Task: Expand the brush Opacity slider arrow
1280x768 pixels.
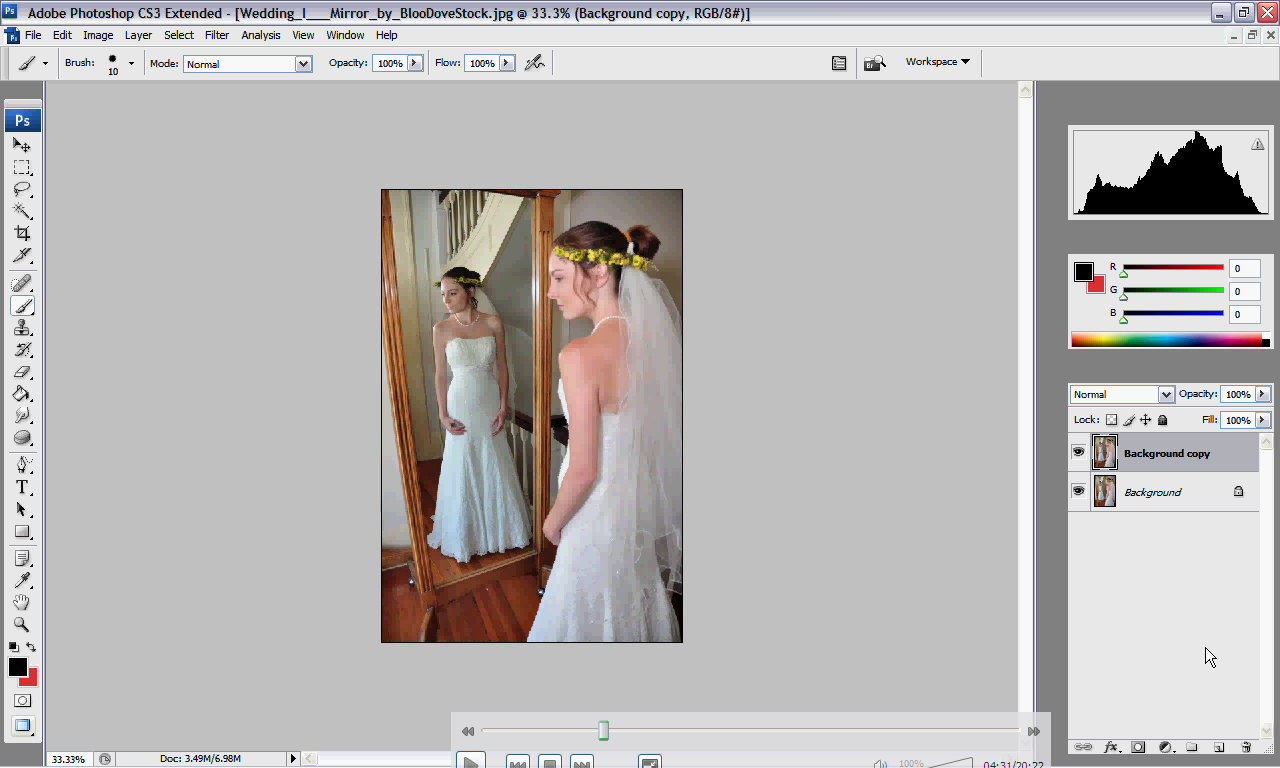Action: 414,63
